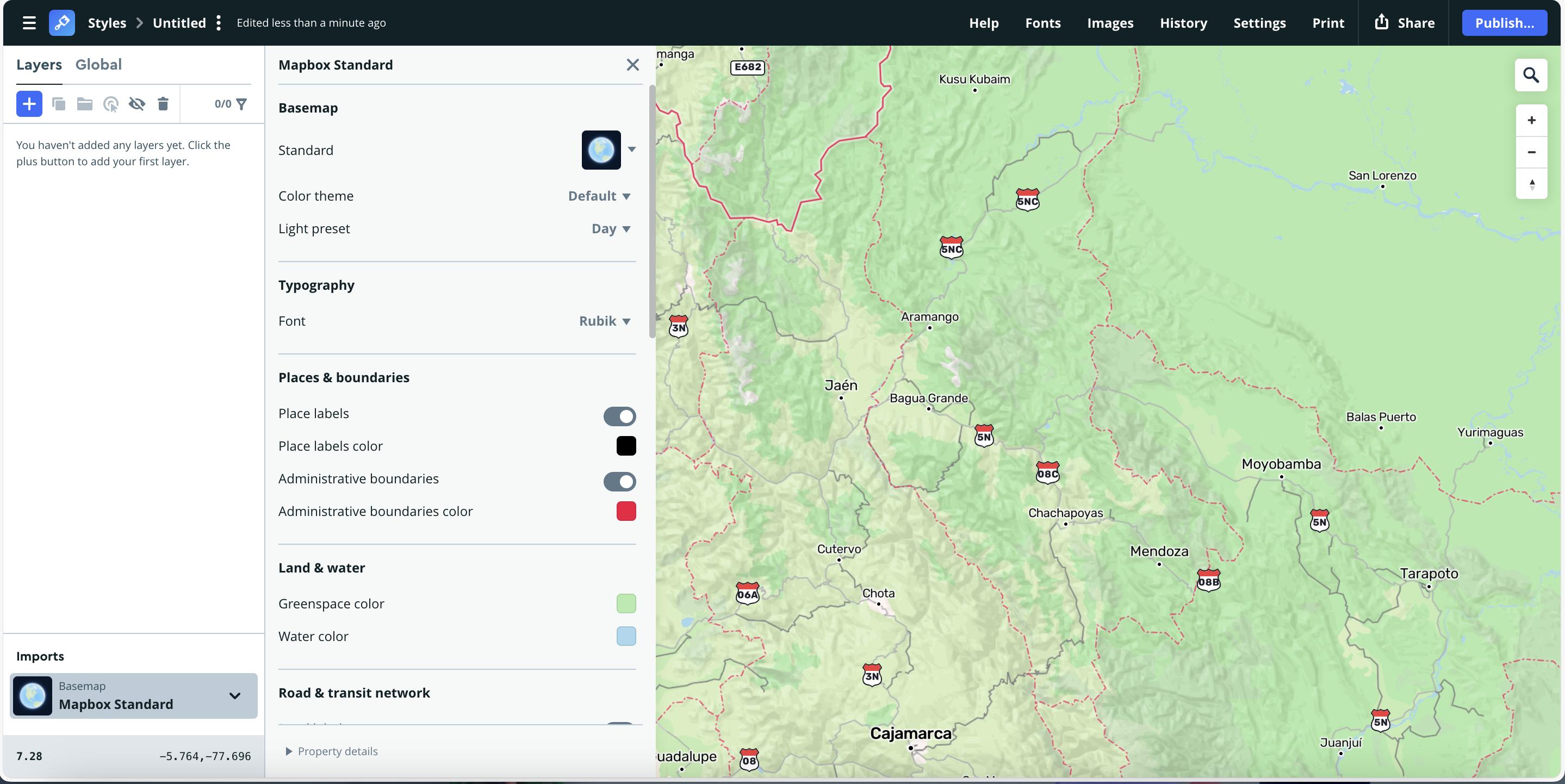The width and height of the screenshot is (1565, 784).
Task: Click the zoom in icon on the map
Action: tap(1532, 120)
